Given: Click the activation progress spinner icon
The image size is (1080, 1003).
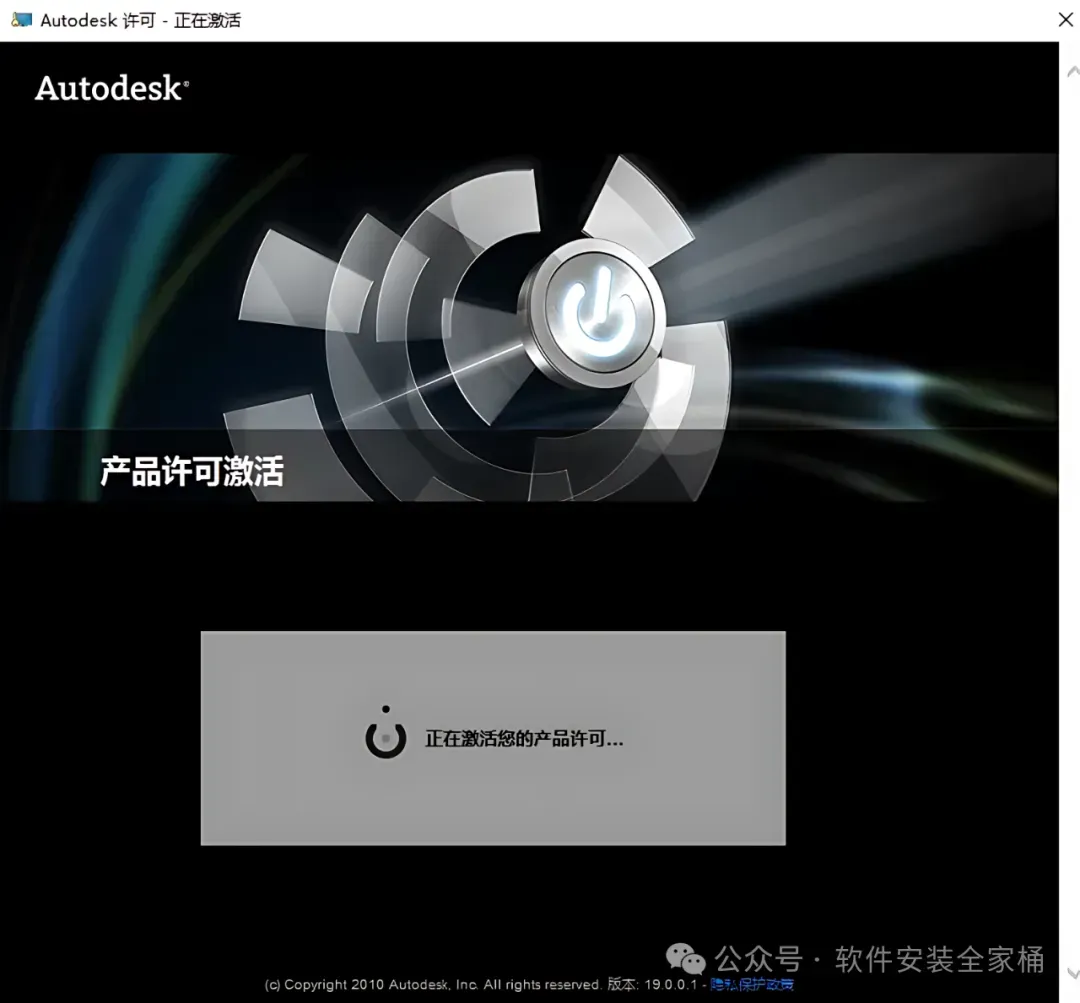Looking at the screenshot, I should coord(386,733).
